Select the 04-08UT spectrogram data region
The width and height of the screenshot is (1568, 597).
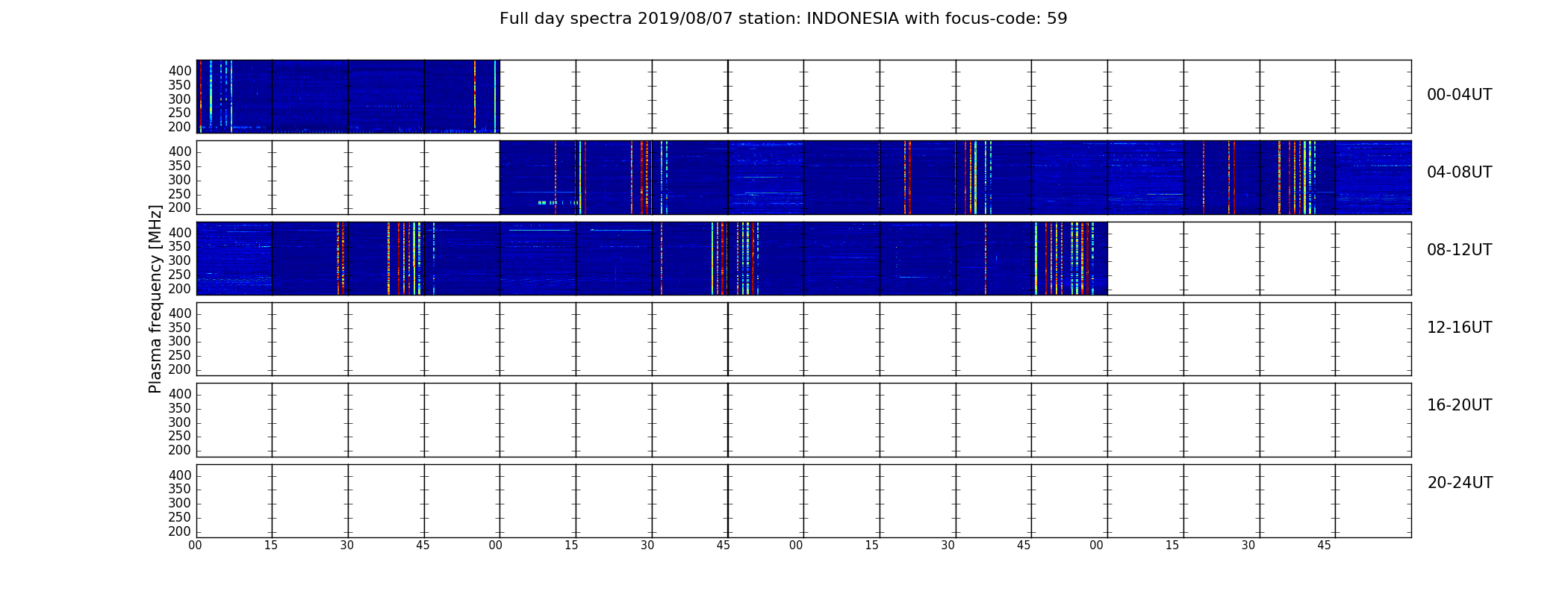tap(955, 178)
